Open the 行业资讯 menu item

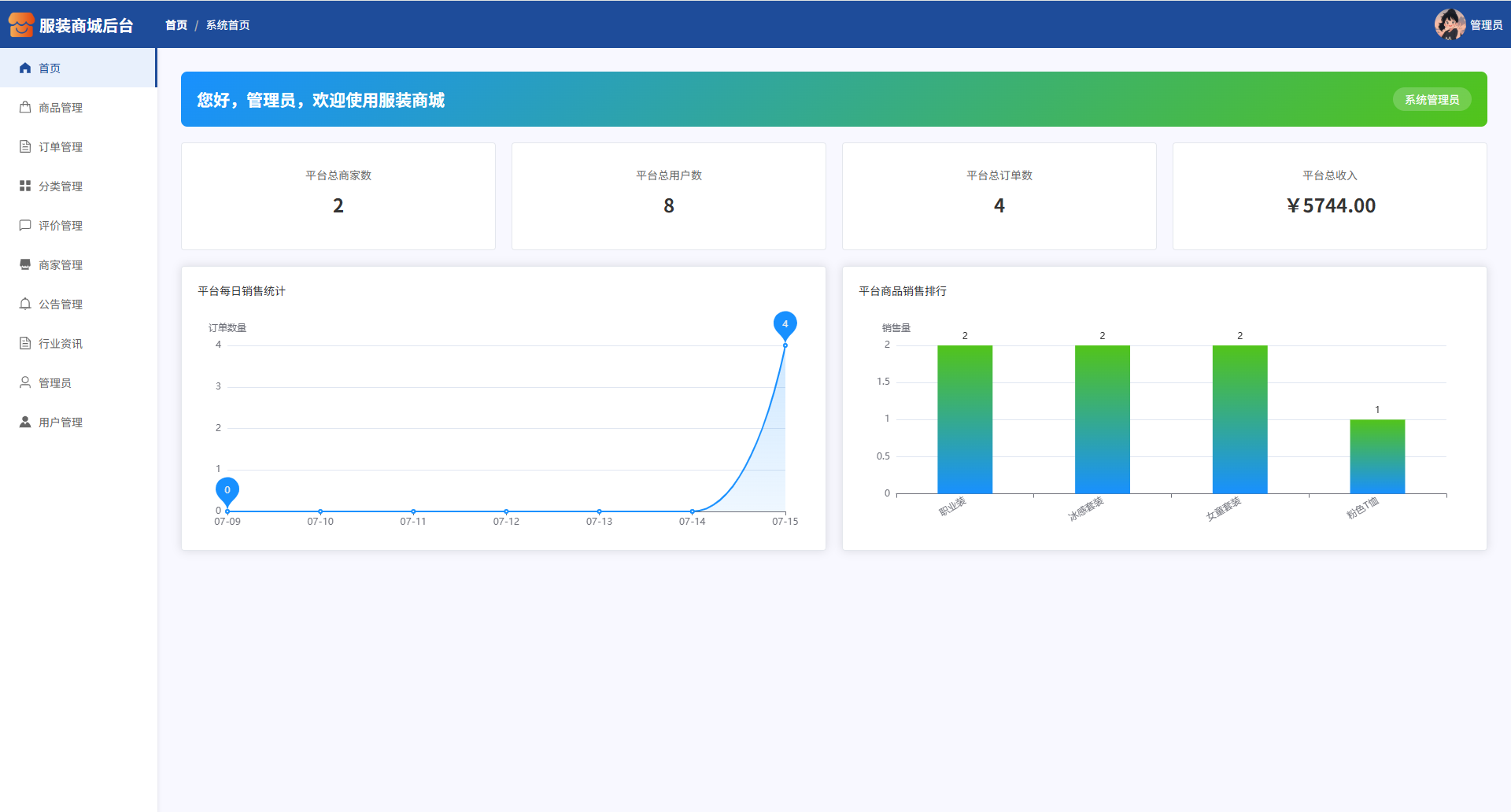(61, 344)
